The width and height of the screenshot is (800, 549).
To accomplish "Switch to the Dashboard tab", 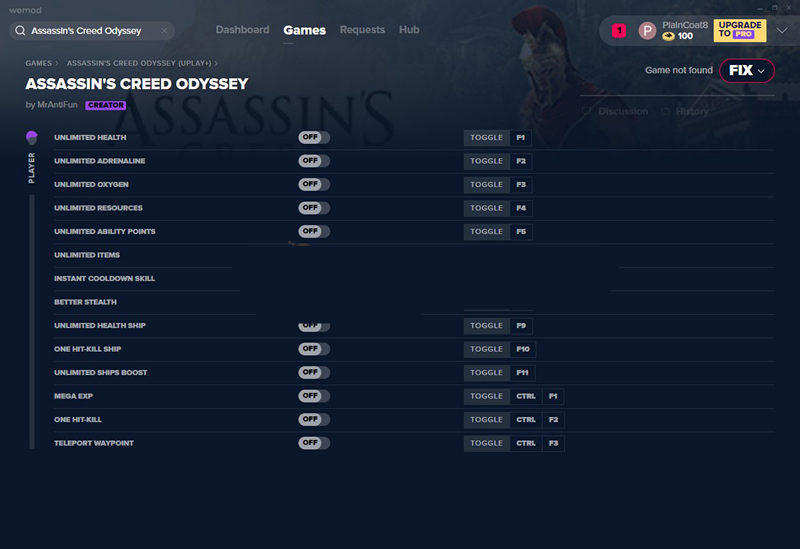I will click(x=242, y=30).
